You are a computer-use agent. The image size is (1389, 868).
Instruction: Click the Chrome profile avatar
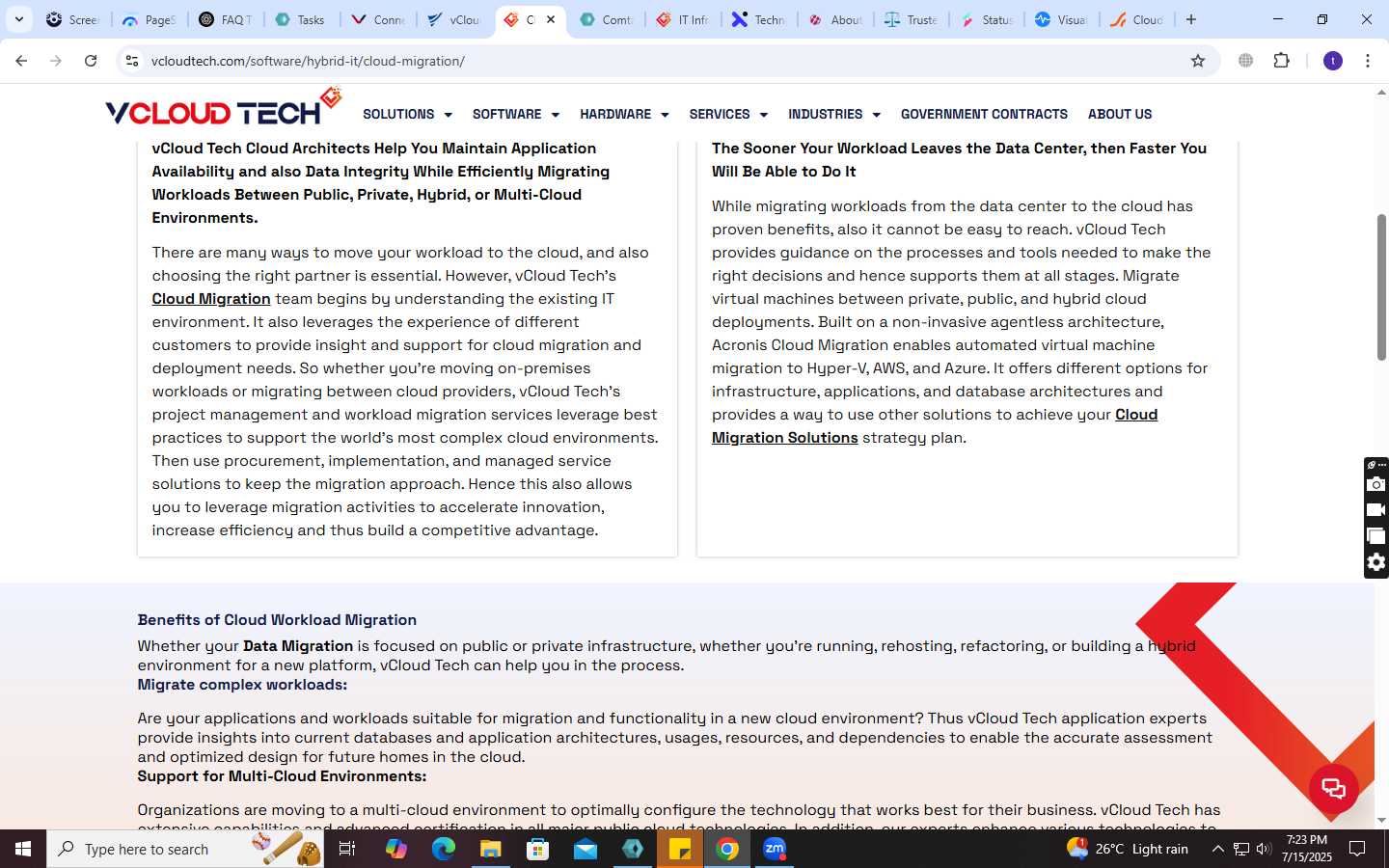1333,61
